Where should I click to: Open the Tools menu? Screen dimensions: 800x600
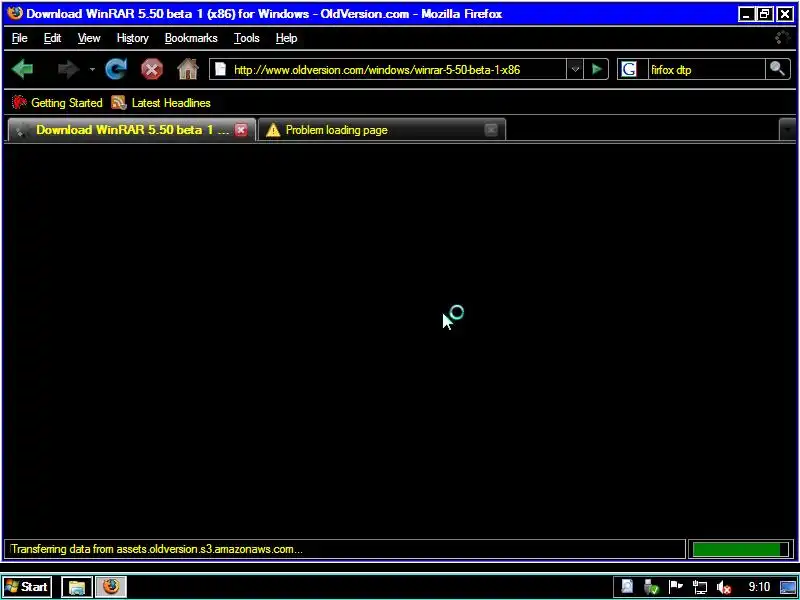tap(246, 38)
